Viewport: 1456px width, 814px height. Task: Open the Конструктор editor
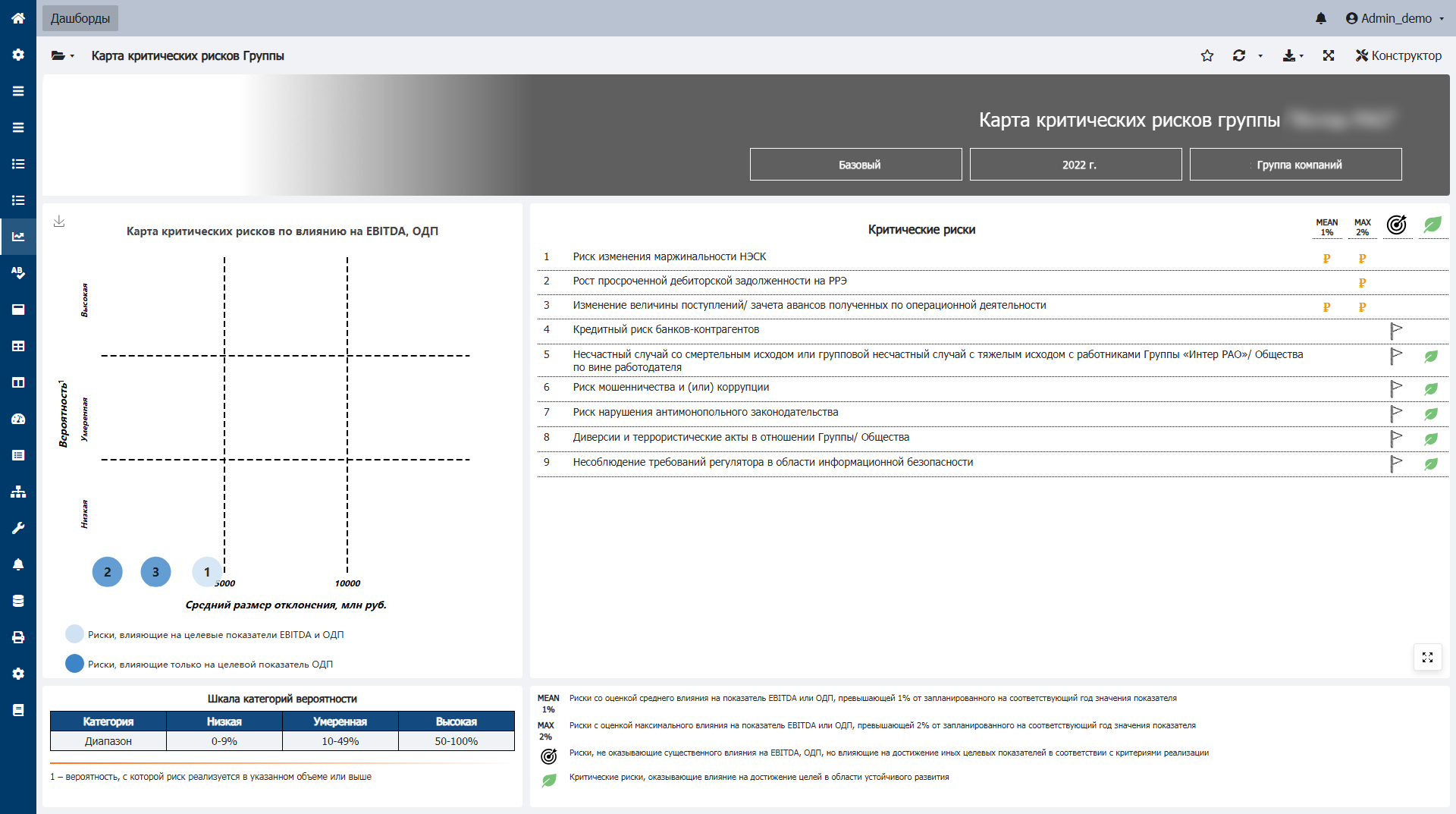1398,55
